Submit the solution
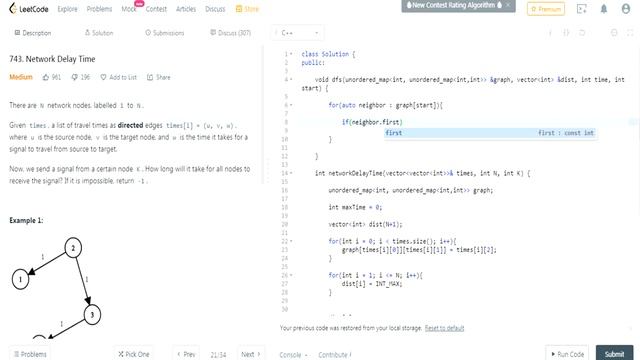Viewport: 640px width, 360px height. point(614,354)
